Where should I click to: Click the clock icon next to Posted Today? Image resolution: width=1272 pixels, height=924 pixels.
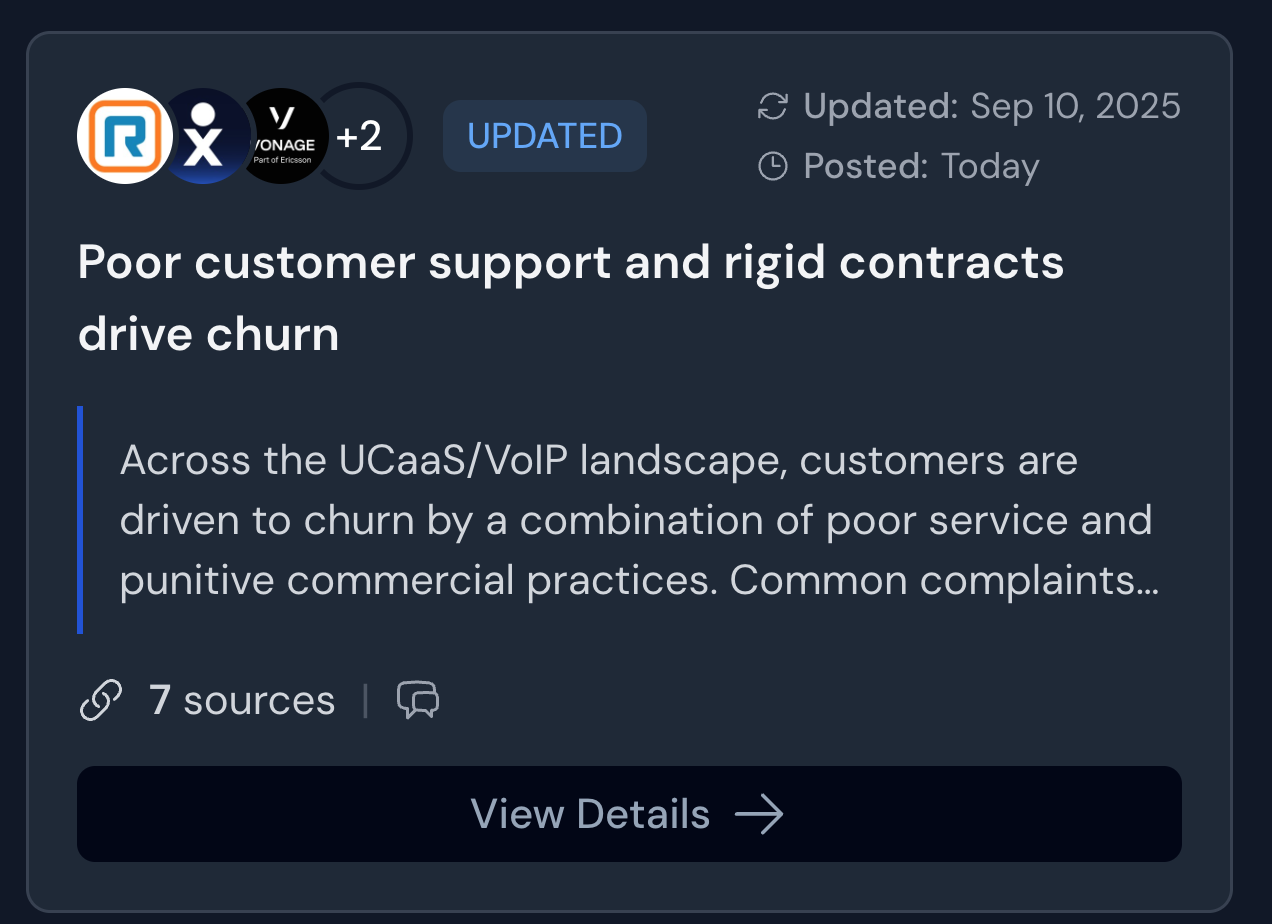(771, 166)
